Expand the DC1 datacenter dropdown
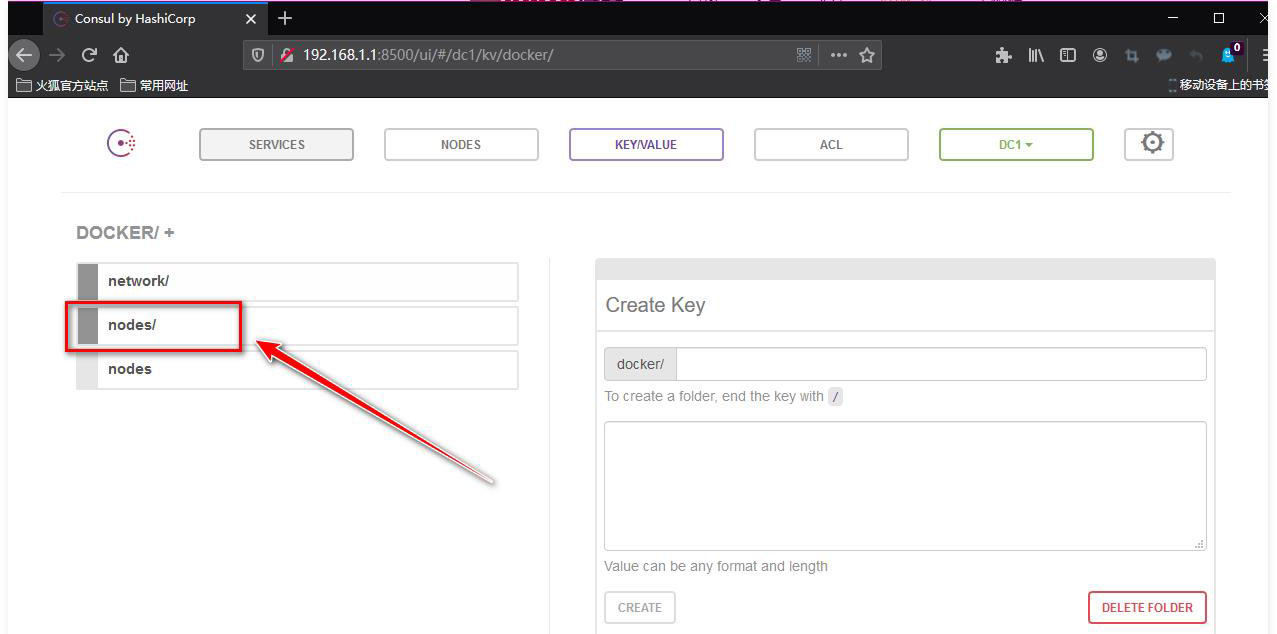Screen dimensions: 1277x634 tap(1016, 144)
